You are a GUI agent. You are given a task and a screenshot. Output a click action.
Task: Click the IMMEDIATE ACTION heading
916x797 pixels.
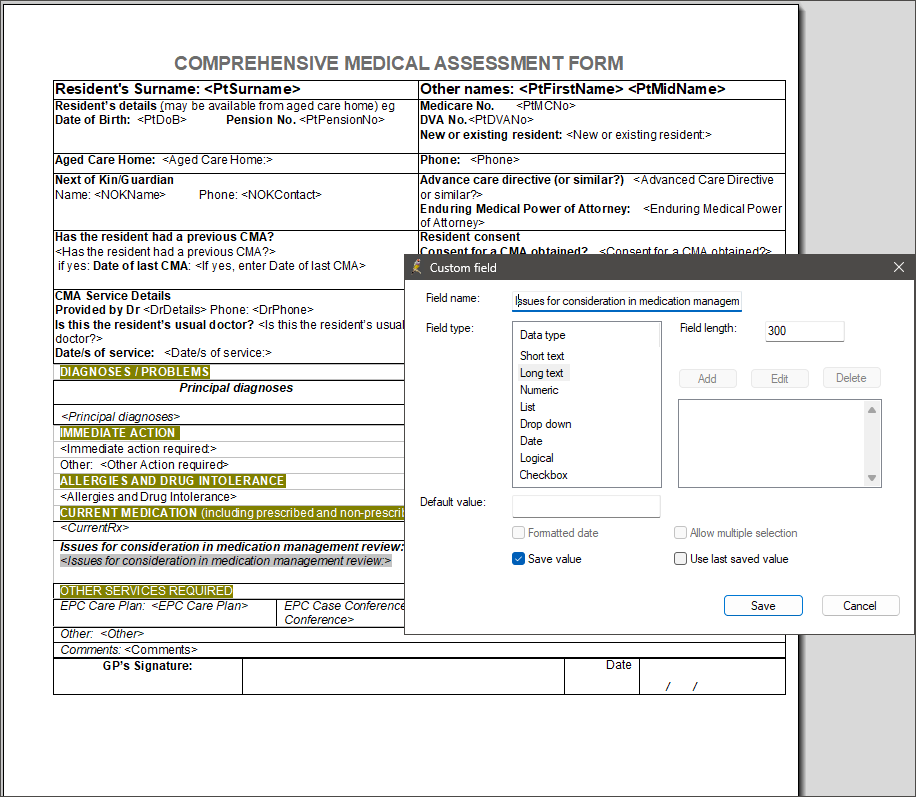119,432
